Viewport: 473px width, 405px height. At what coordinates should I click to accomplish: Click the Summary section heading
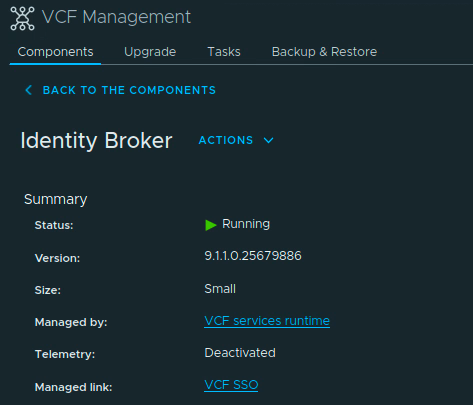(55, 199)
